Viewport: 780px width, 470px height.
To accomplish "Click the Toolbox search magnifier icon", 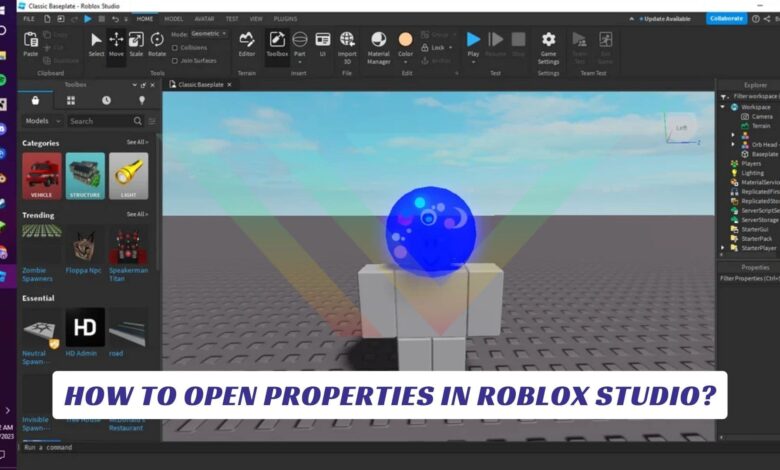I will [138, 121].
